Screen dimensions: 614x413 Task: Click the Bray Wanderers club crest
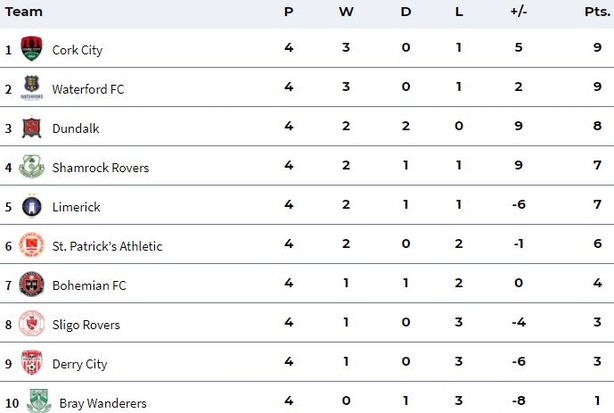[x=39, y=401]
